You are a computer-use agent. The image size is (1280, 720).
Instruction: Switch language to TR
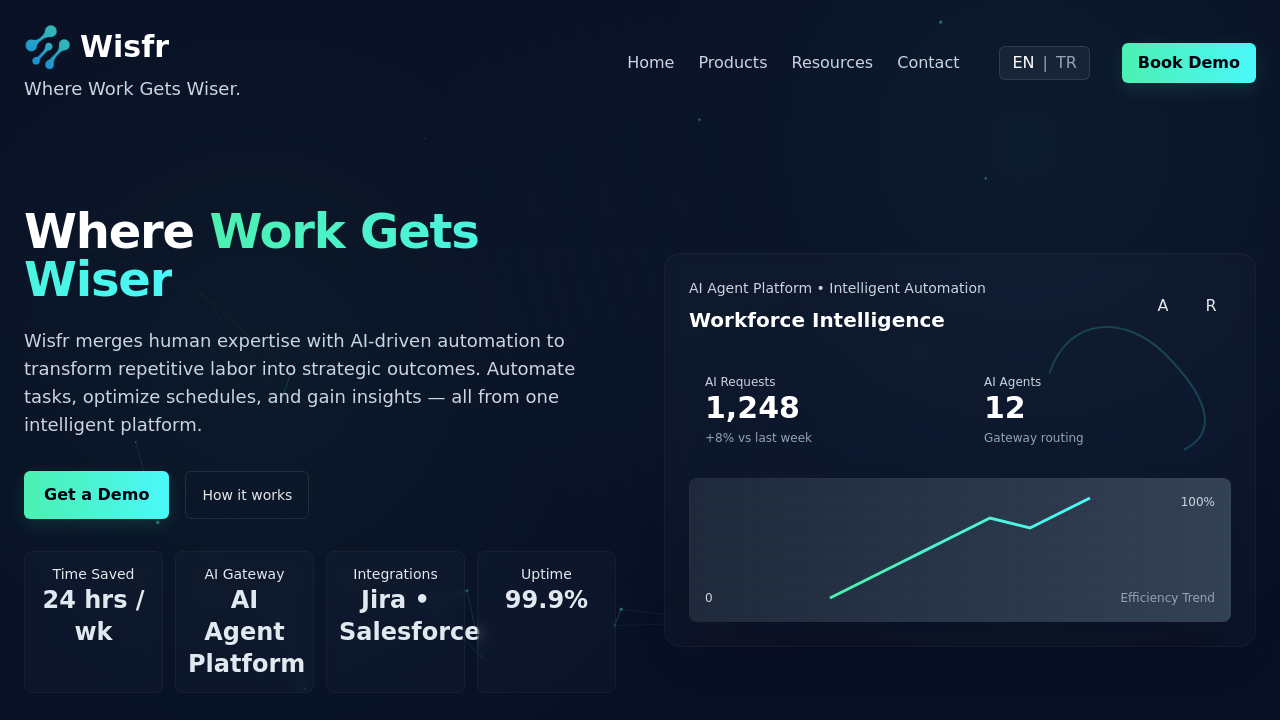coord(1066,63)
